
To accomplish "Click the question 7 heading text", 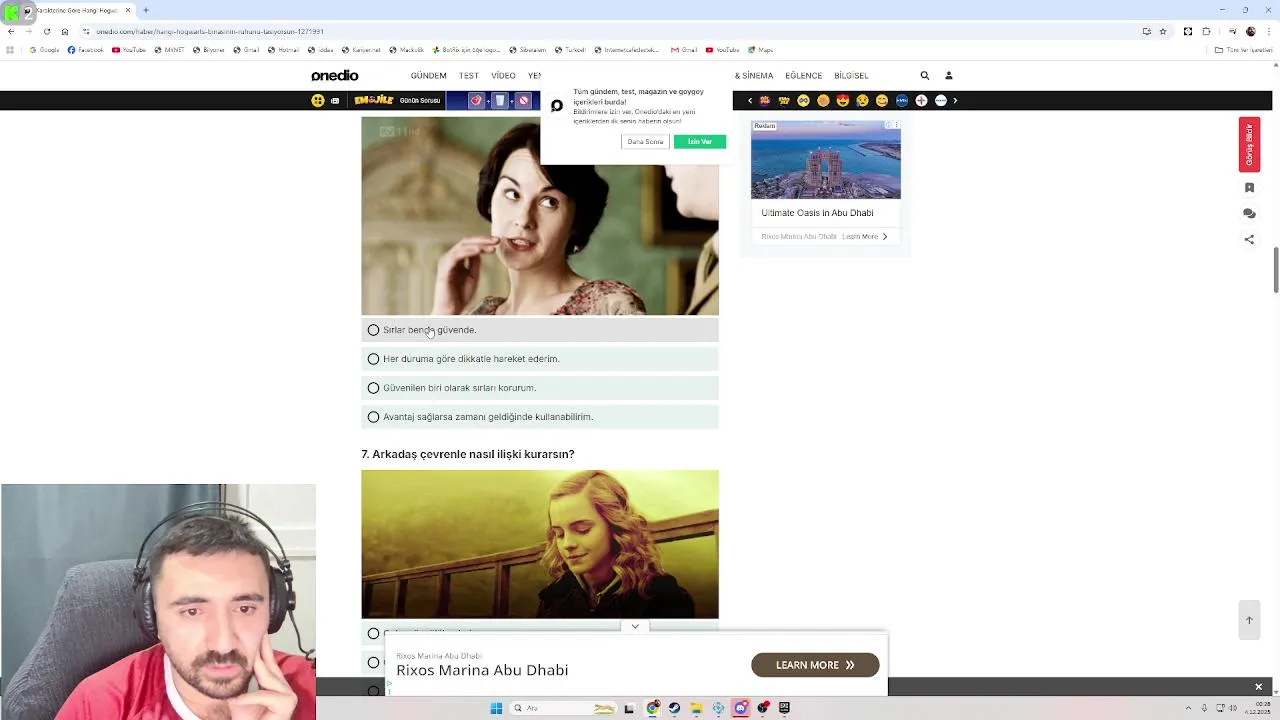I will click(468, 454).
